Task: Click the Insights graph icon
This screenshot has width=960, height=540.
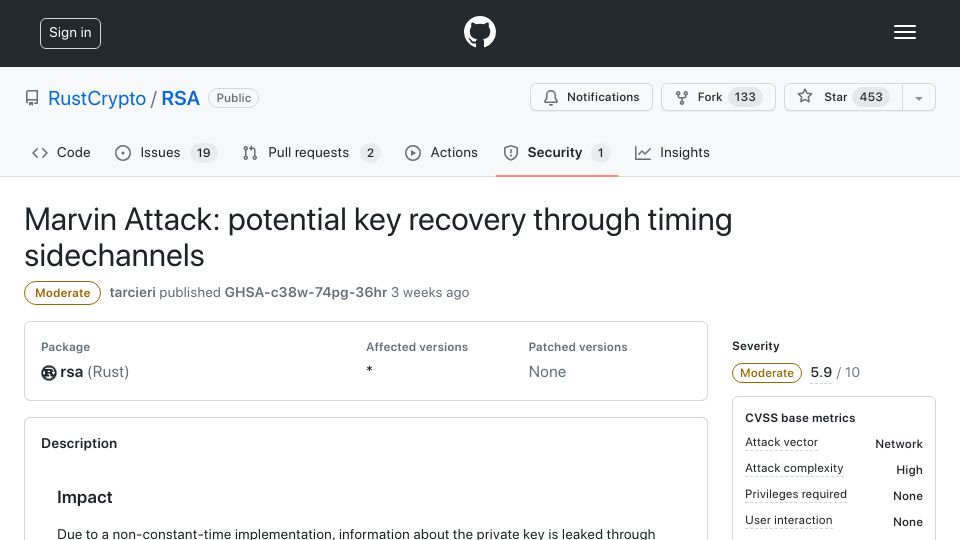Action: click(642, 153)
